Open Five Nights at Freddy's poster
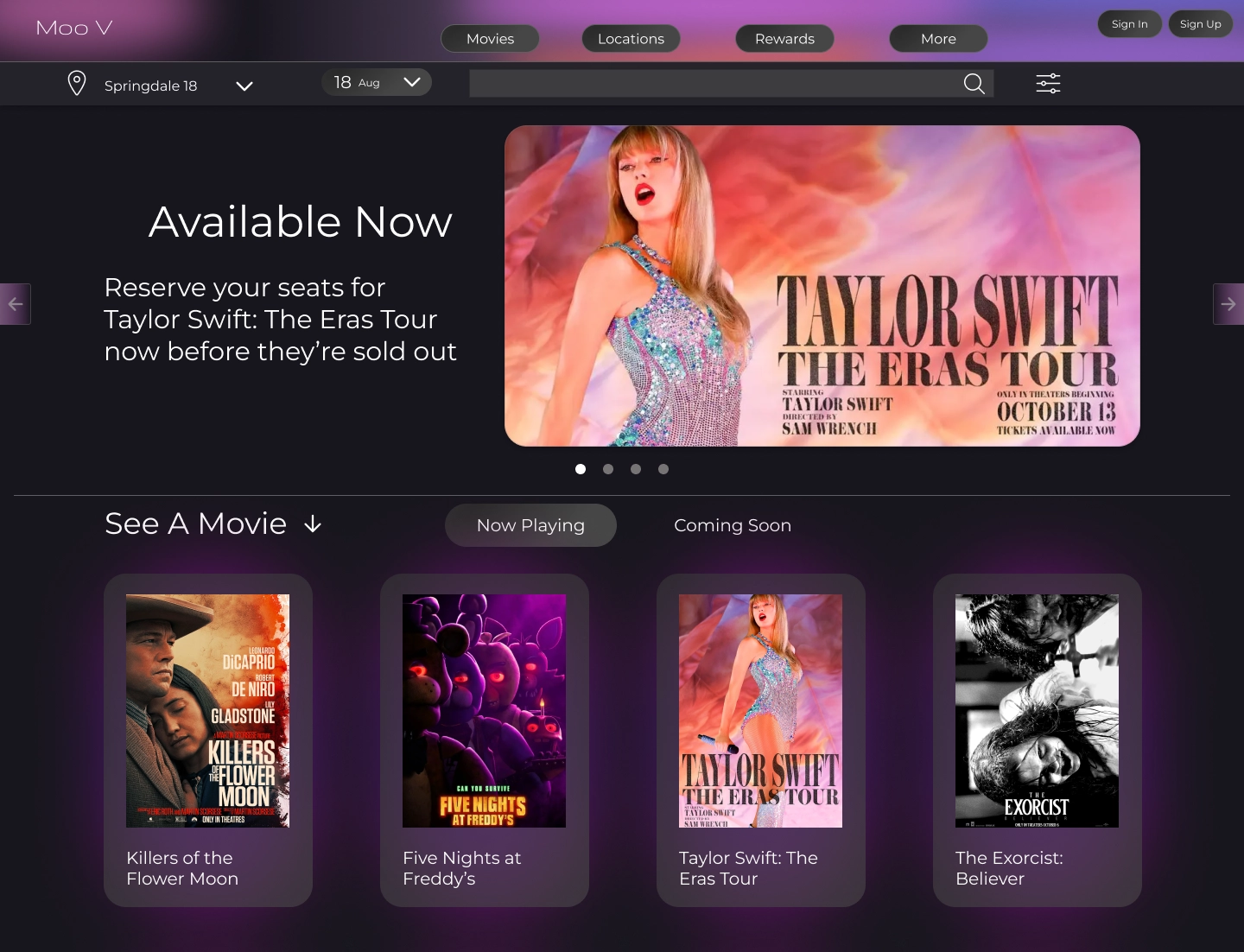The height and width of the screenshot is (952, 1244). tap(484, 711)
